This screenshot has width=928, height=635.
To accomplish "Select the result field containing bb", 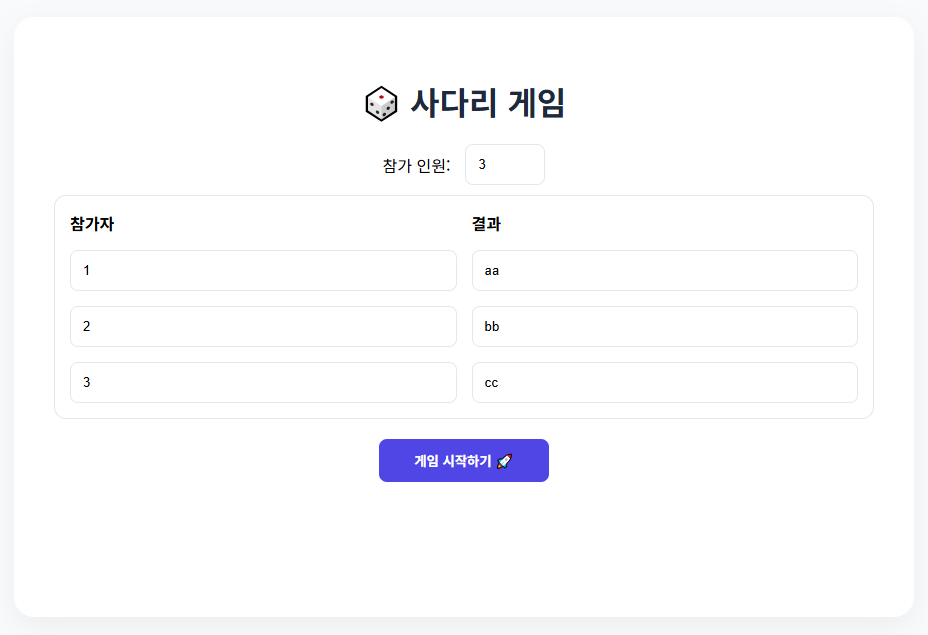I will pyautogui.click(x=664, y=326).
